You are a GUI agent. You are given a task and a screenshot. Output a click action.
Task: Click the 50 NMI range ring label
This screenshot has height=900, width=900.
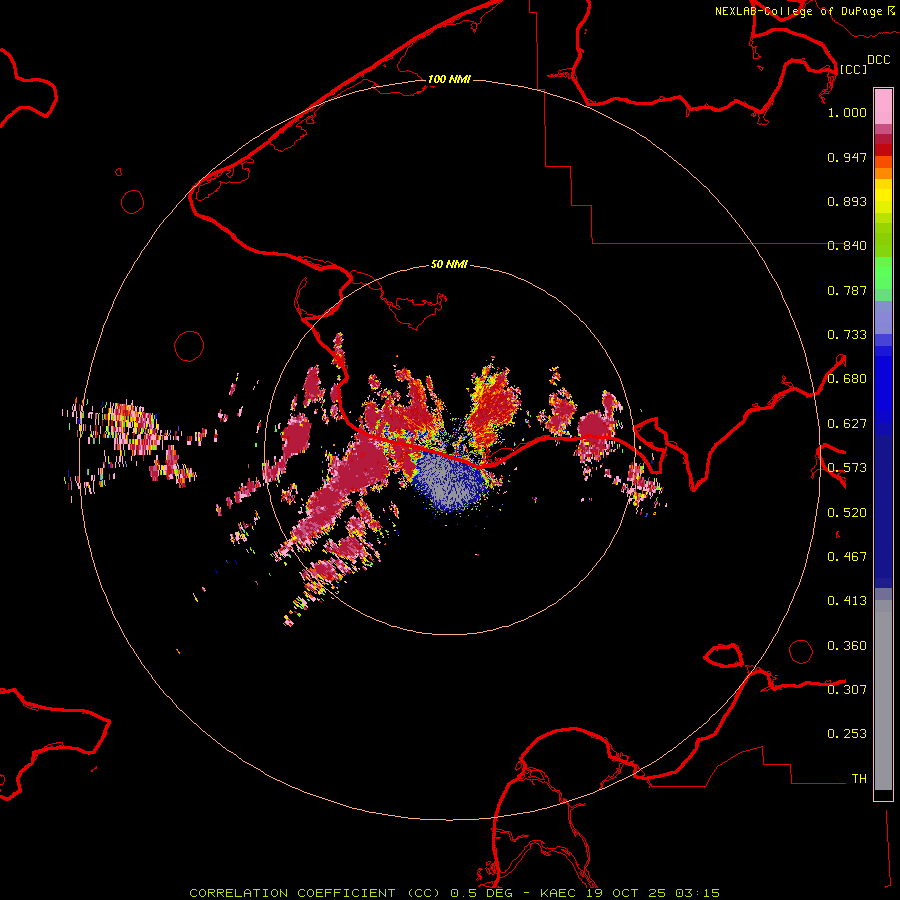coord(449,264)
